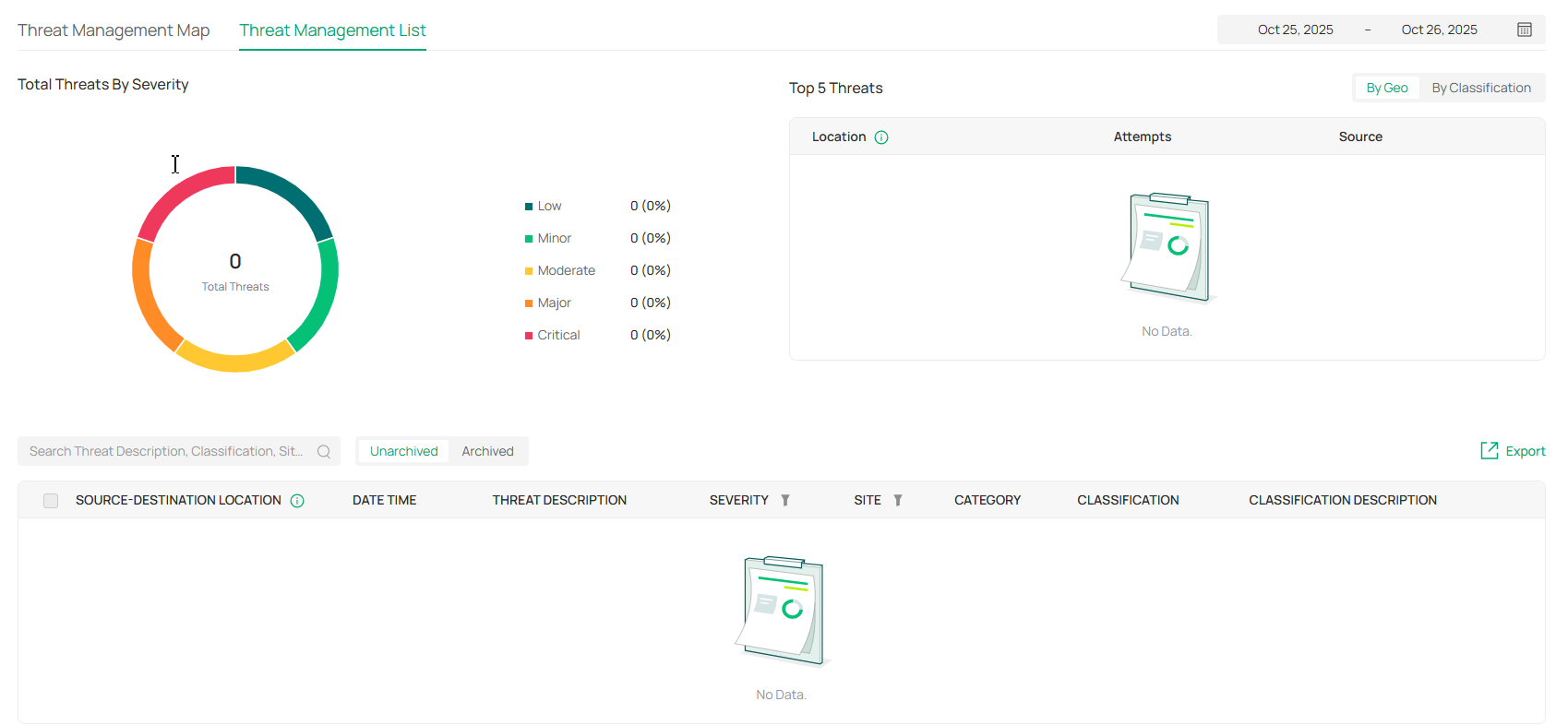Click the Minor severity legend swatch

(x=529, y=239)
